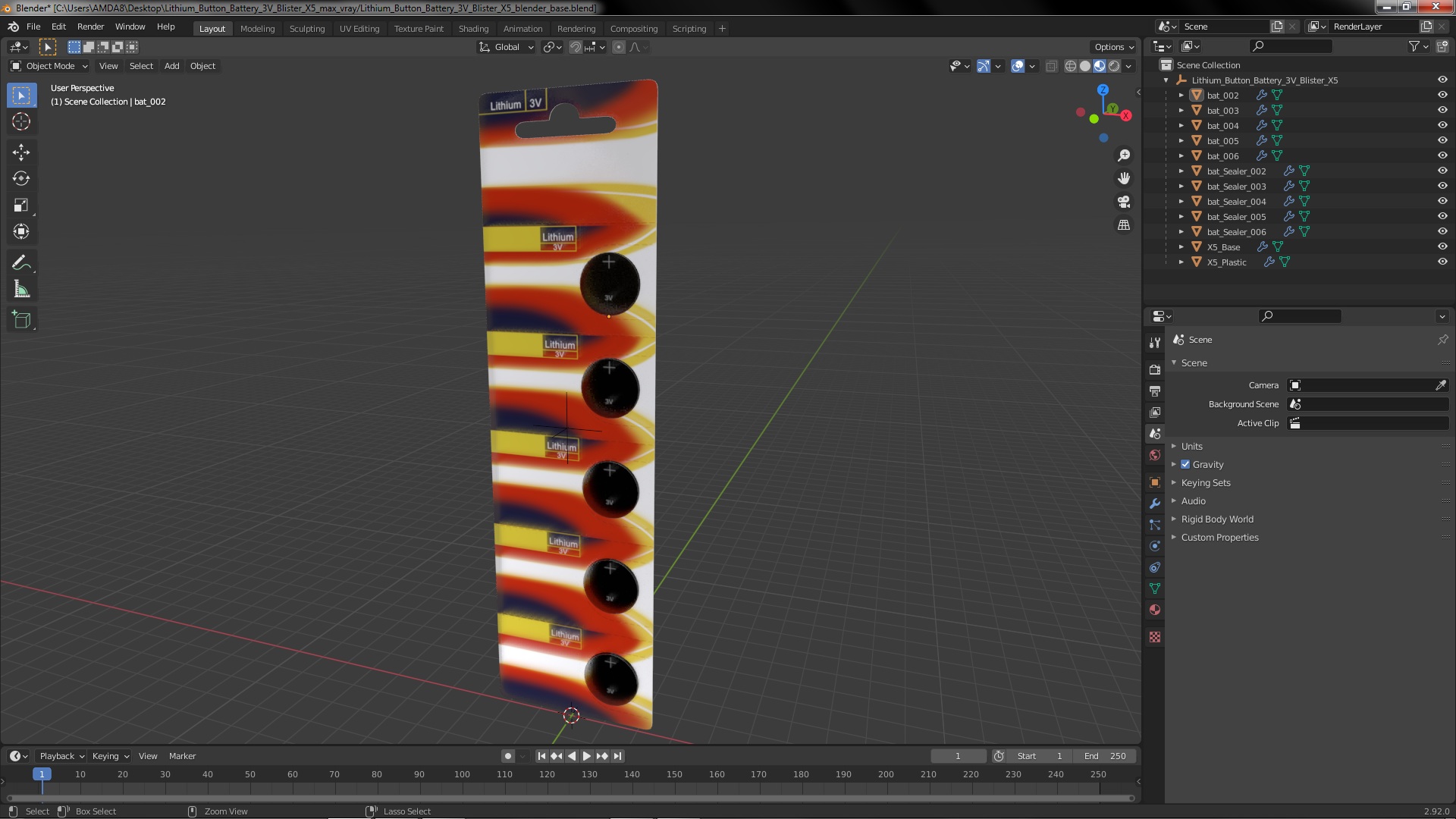Open the View Layer properties tab
Viewport: 1456px width, 819px height.
pos(1155,413)
